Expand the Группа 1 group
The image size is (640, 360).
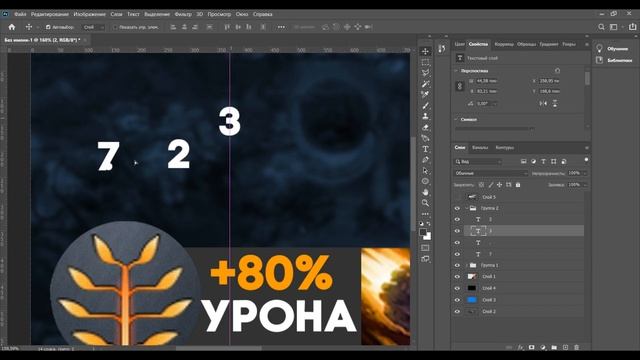[467, 265]
